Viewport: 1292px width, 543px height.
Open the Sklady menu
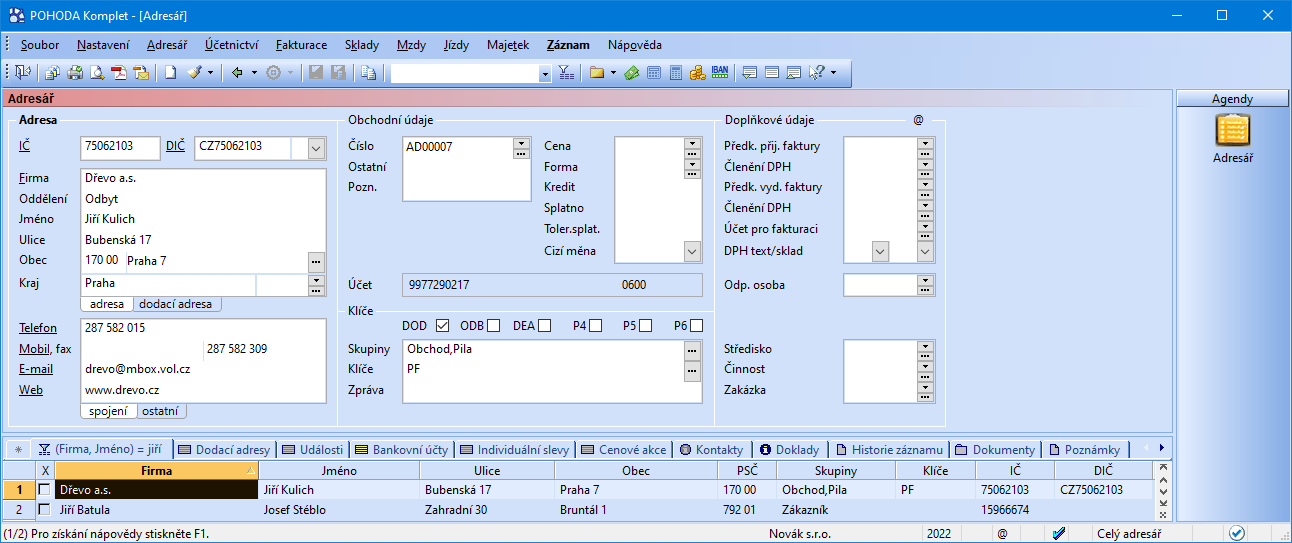[x=362, y=45]
